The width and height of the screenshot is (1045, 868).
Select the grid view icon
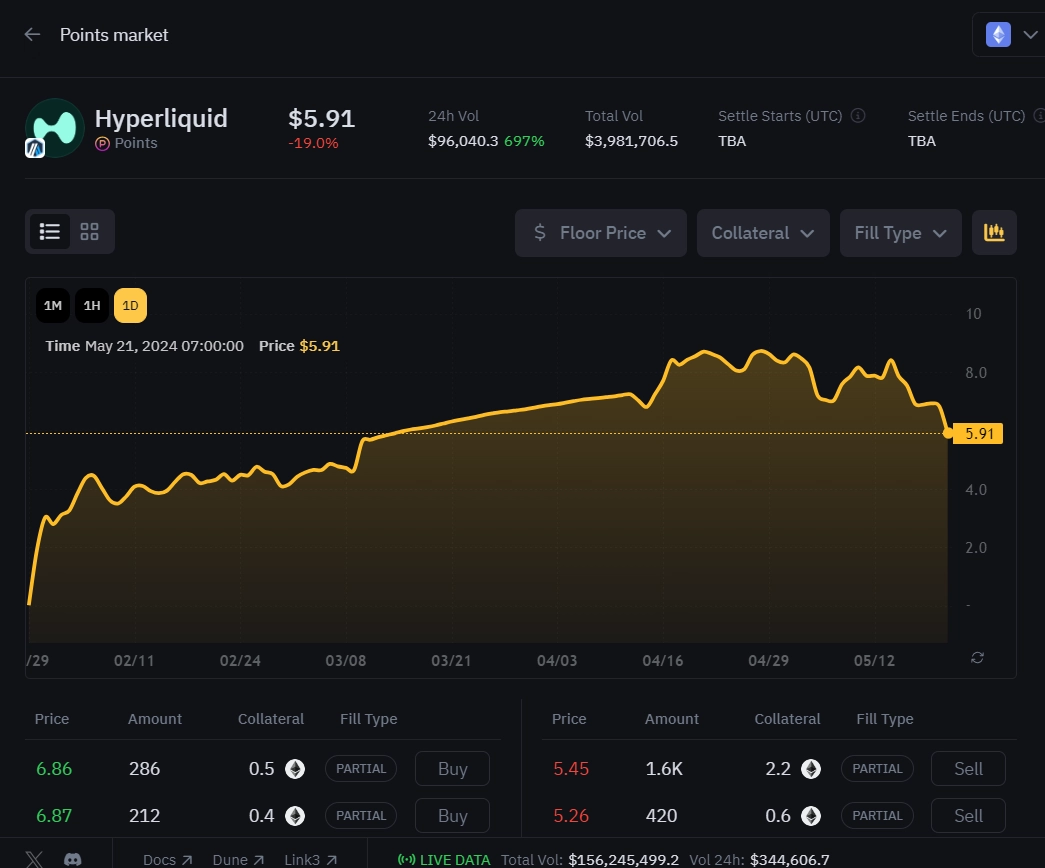click(88, 231)
